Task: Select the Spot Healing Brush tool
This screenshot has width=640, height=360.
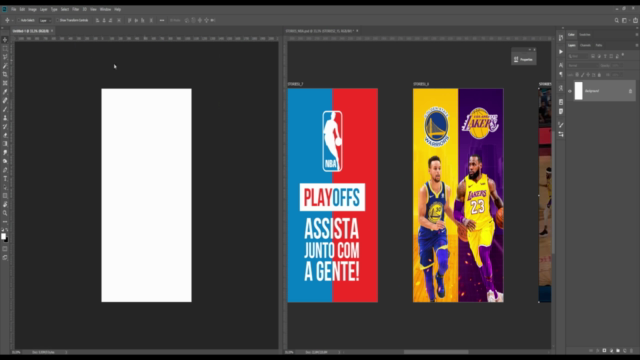Action: (5, 100)
